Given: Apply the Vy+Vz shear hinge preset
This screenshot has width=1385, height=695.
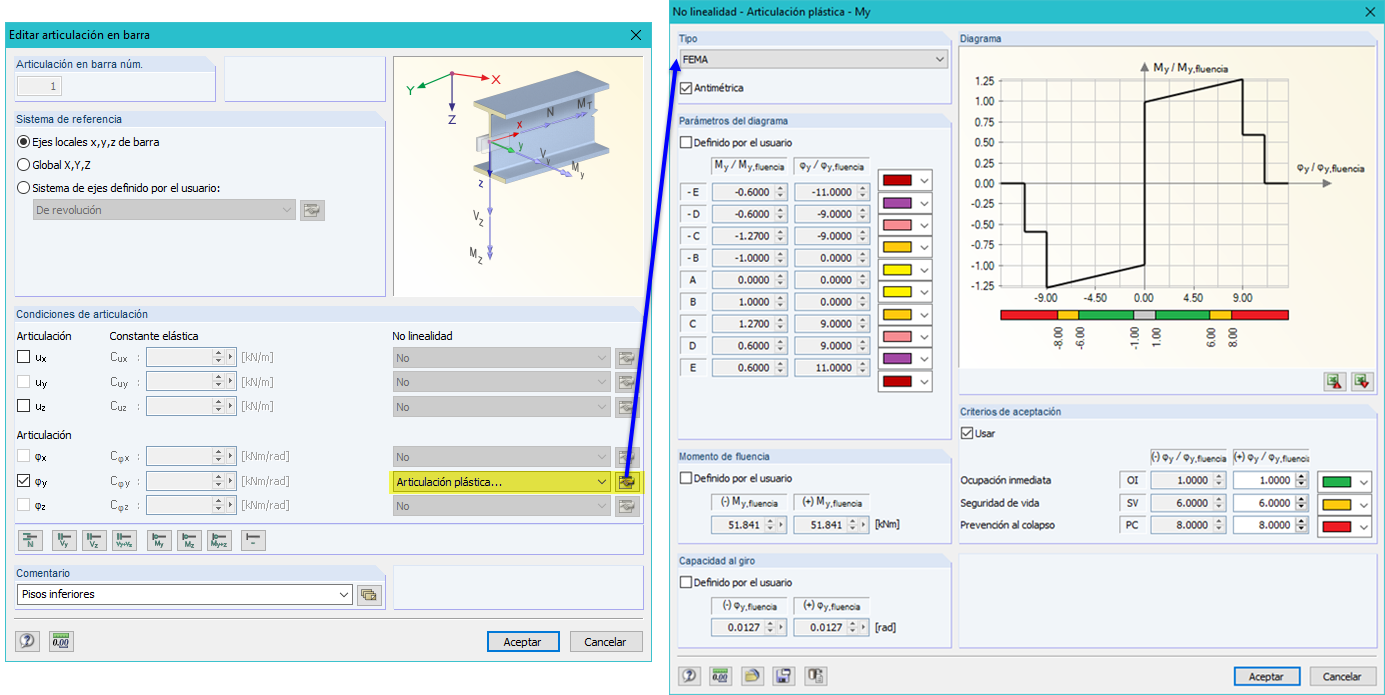Looking at the screenshot, I should (124, 541).
